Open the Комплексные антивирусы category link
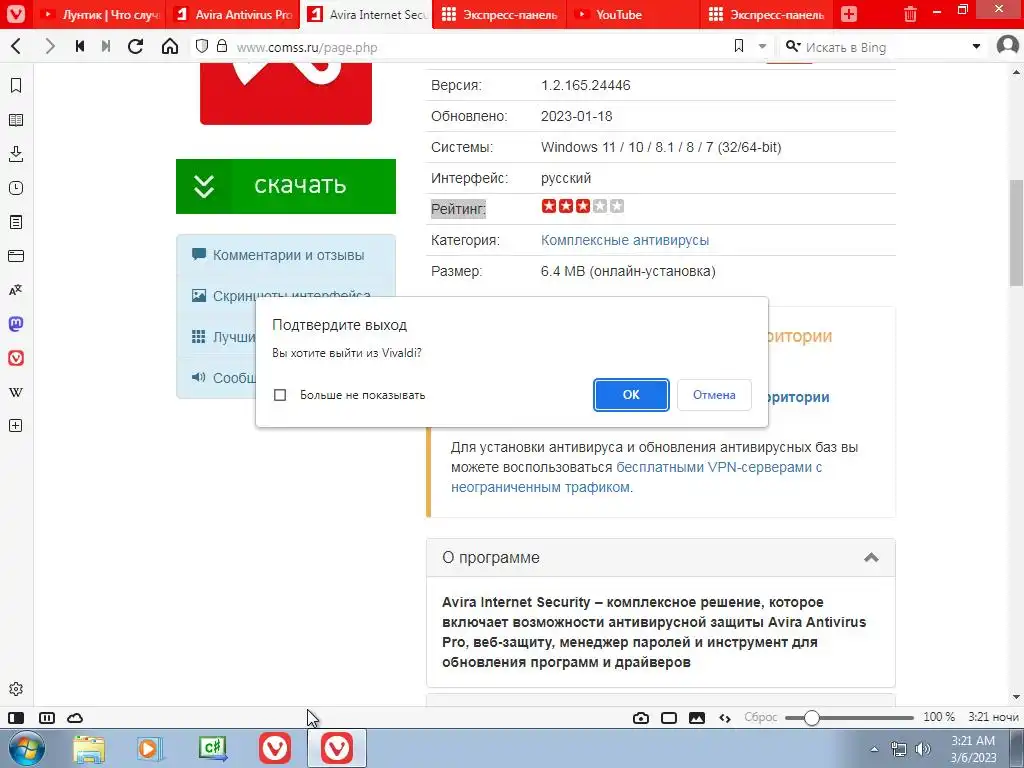 624,240
